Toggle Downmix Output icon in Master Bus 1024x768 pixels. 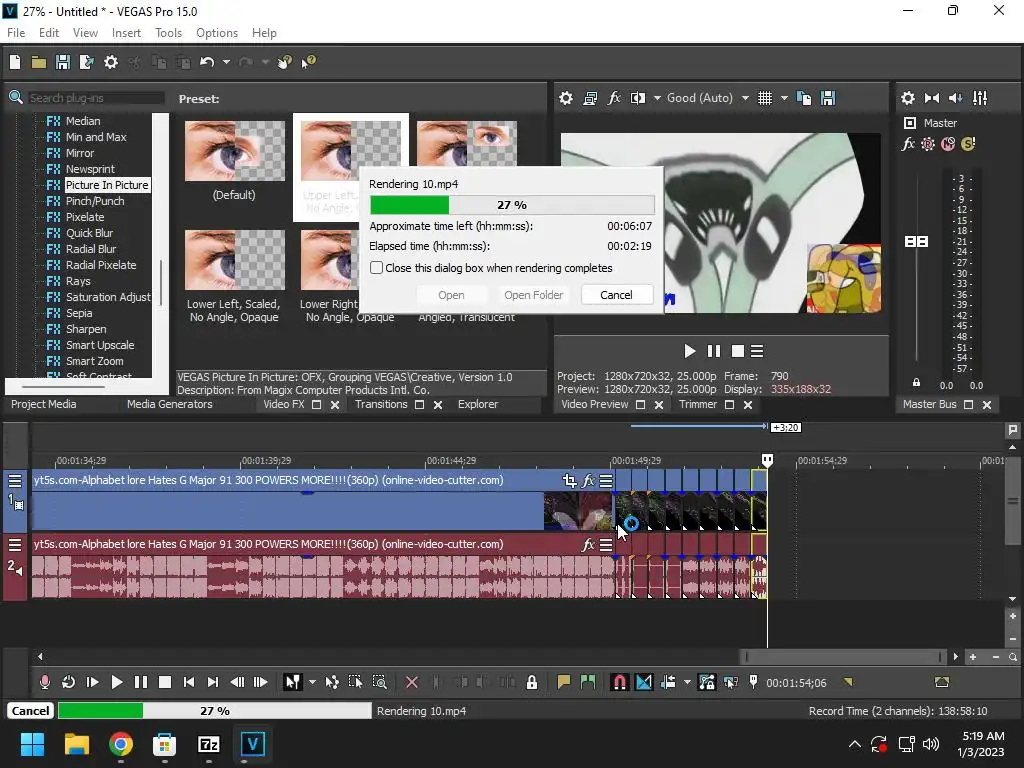[x=932, y=98]
